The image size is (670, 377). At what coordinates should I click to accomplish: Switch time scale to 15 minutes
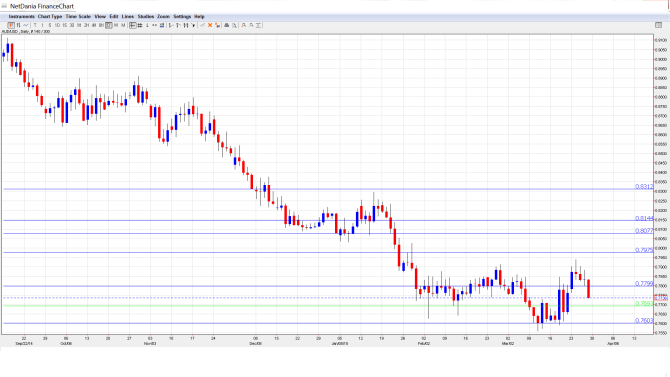pos(65,25)
